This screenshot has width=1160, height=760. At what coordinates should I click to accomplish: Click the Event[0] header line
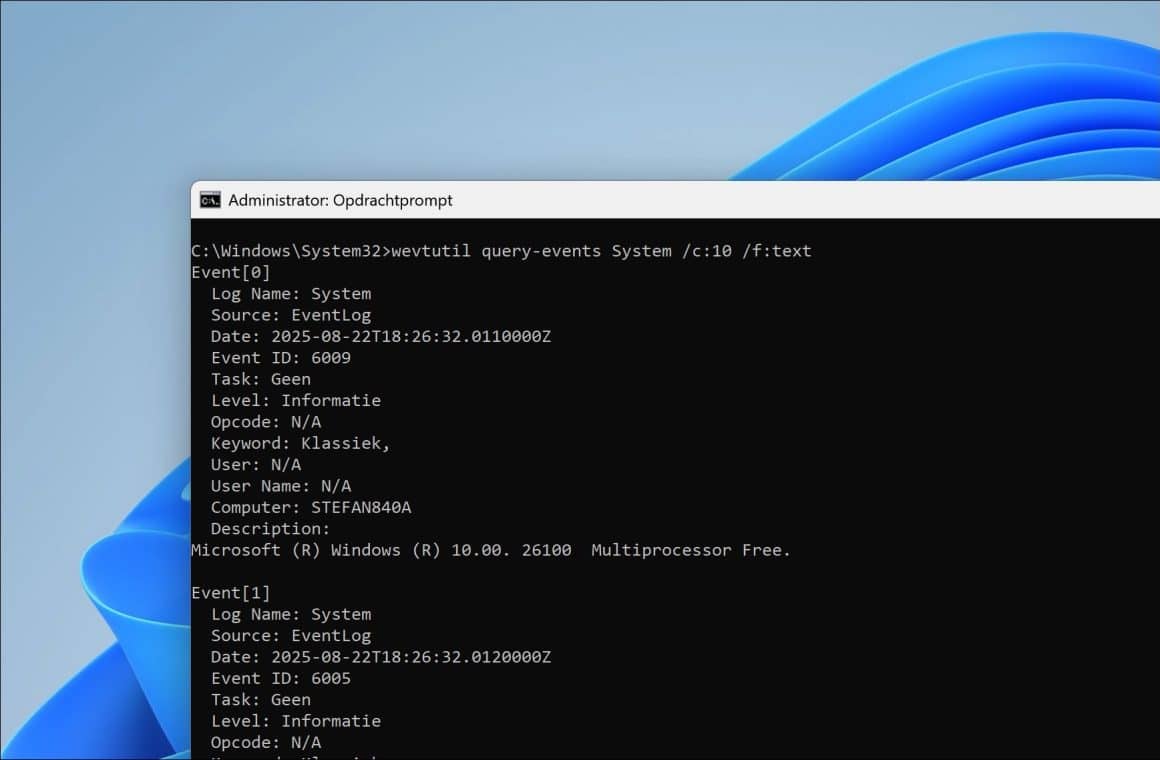coord(231,272)
